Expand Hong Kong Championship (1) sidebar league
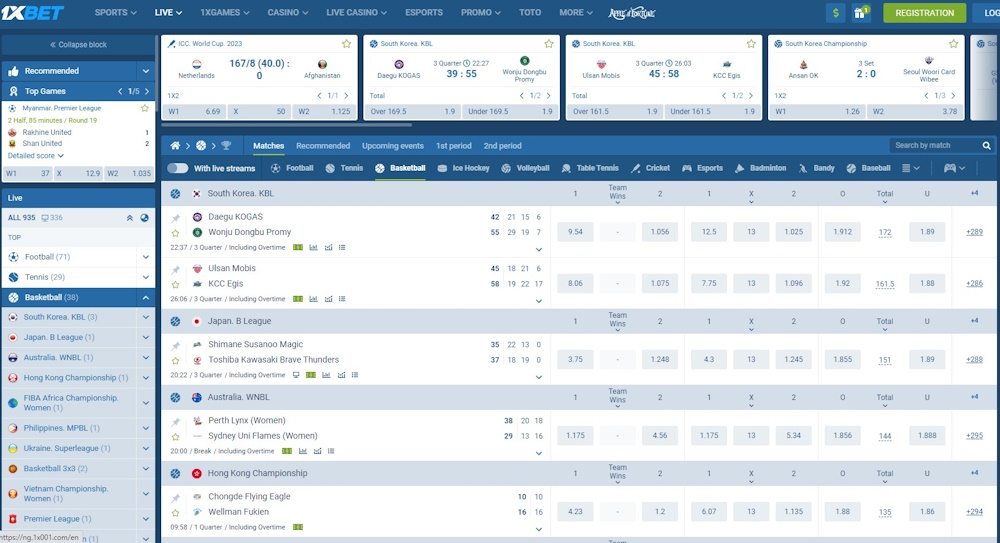 pos(145,378)
